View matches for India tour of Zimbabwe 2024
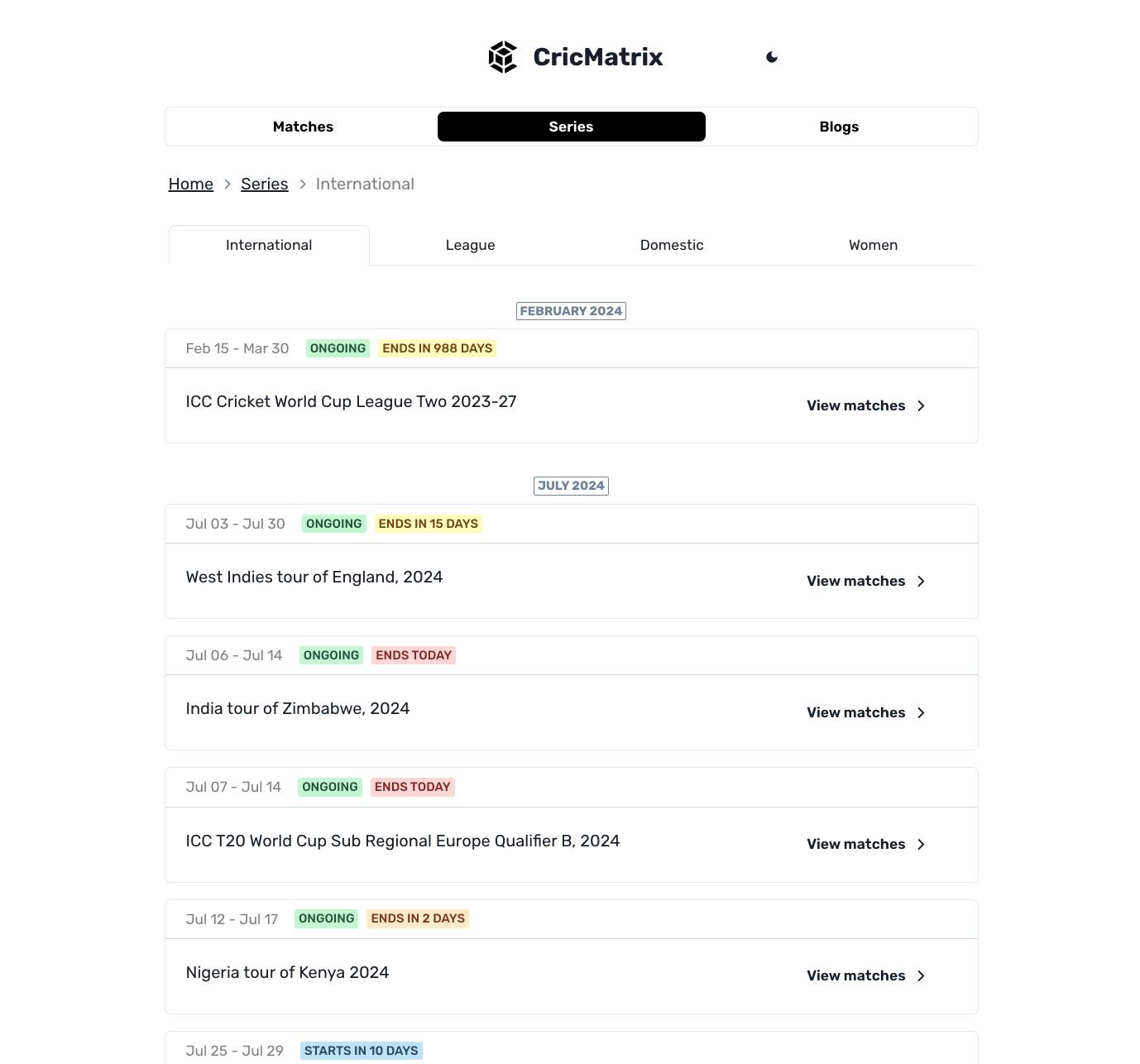Screen dimensions: 1140x1064 (x=855, y=712)
